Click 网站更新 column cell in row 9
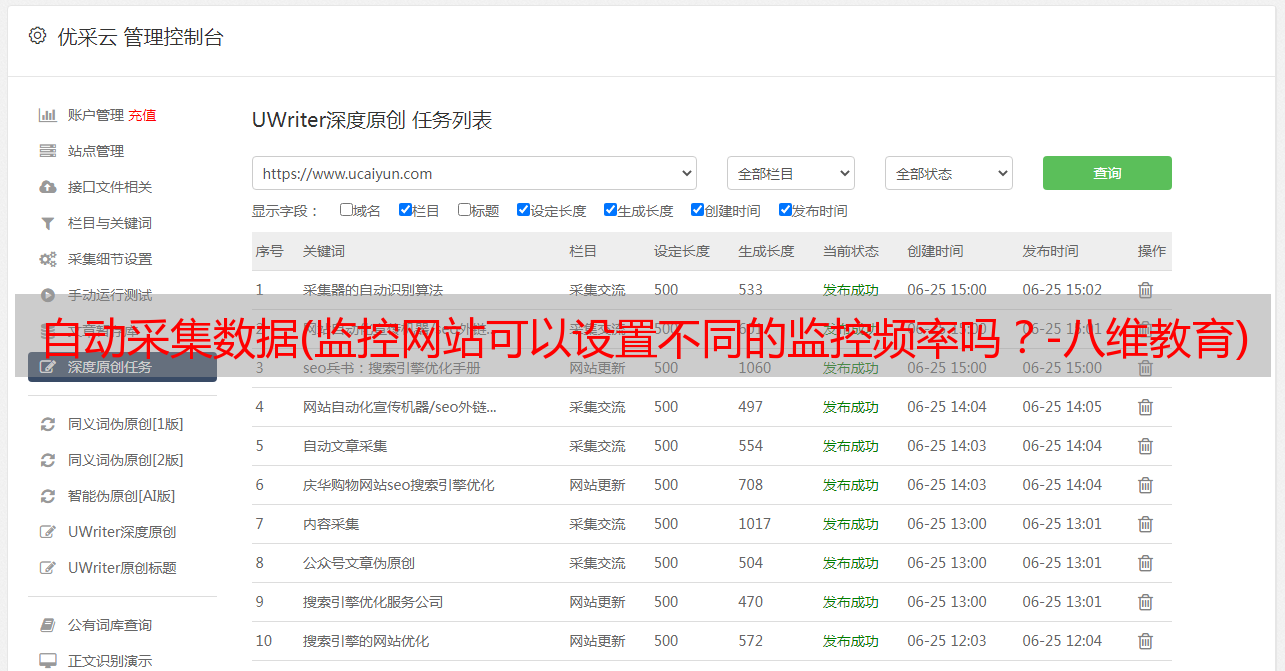The image size is (1285, 671). click(x=597, y=602)
